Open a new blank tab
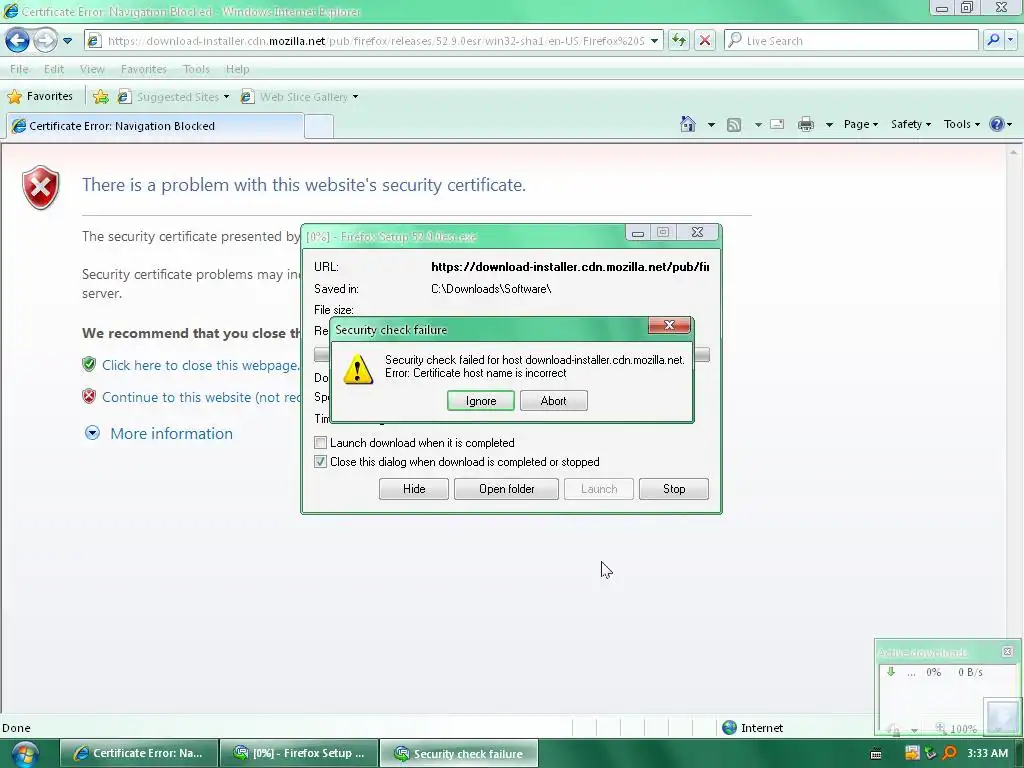The height and width of the screenshot is (768, 1024). coord(319,126)
